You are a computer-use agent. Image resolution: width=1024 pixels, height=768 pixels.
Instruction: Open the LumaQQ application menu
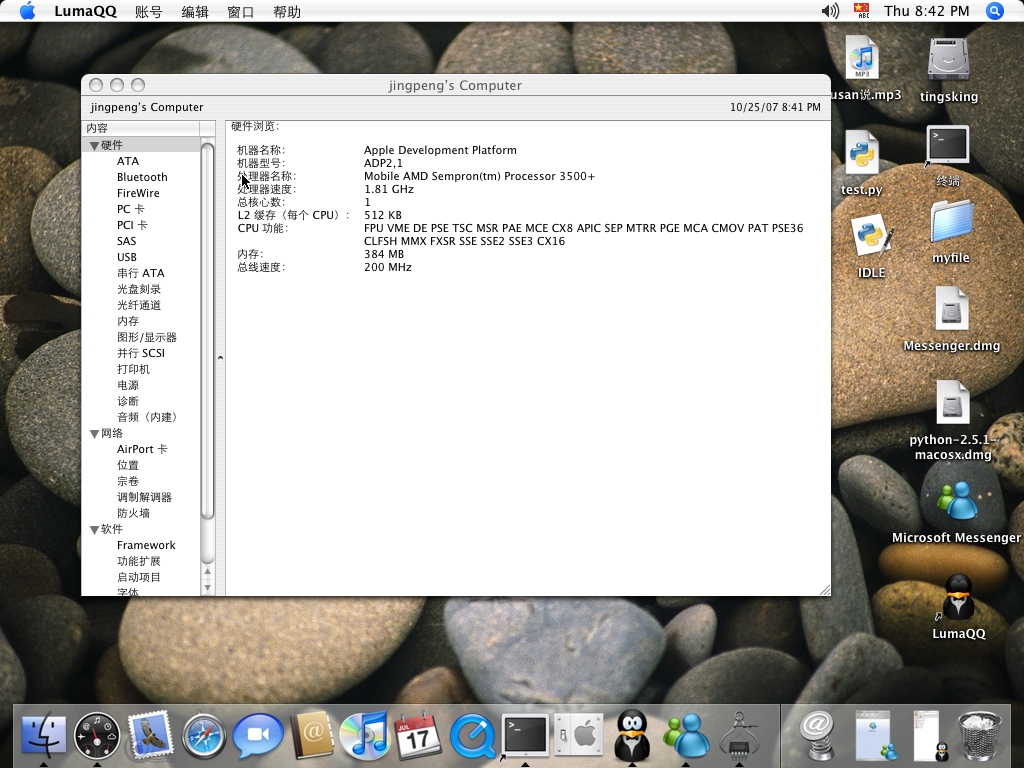85,11
